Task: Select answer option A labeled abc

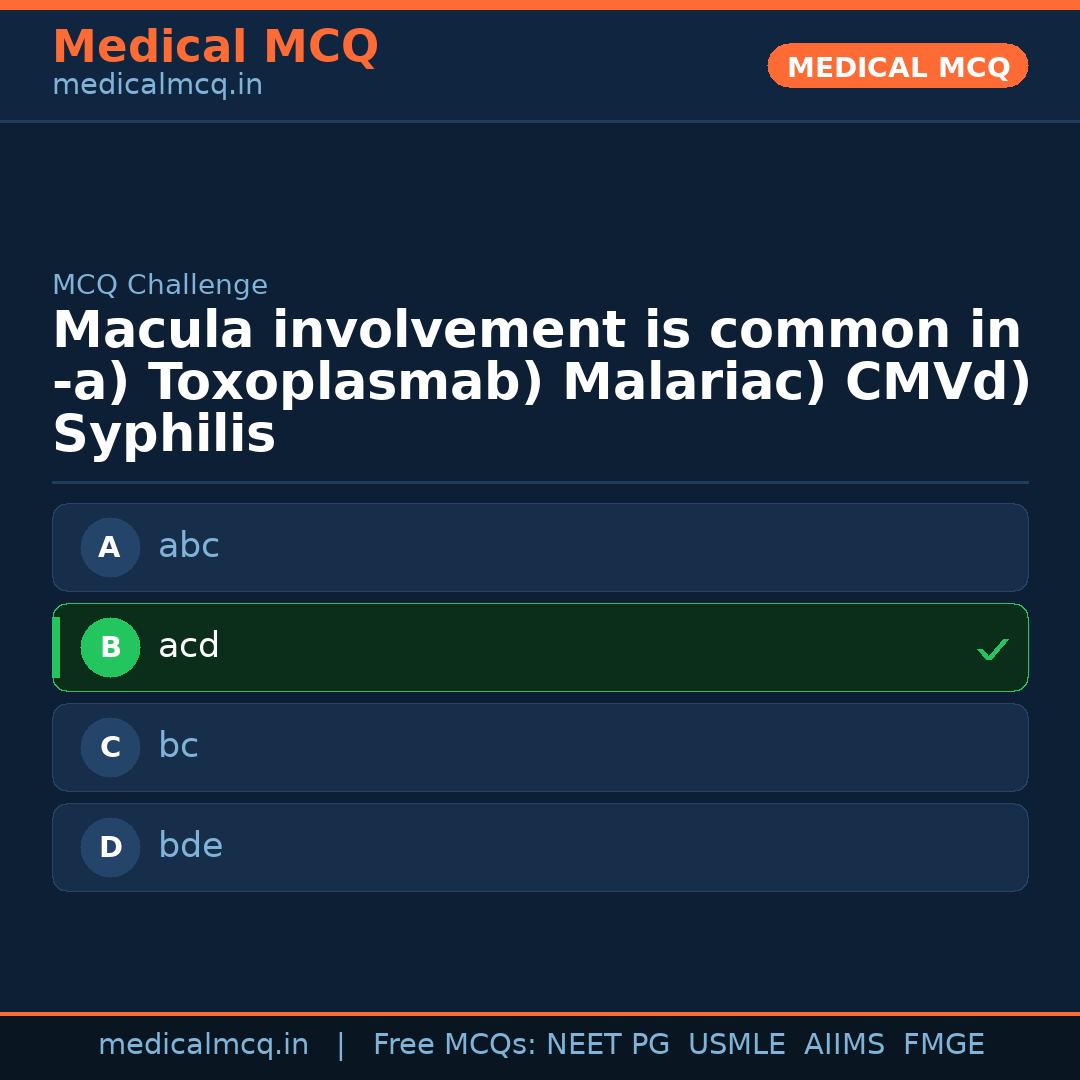Action: pos(540,547)
